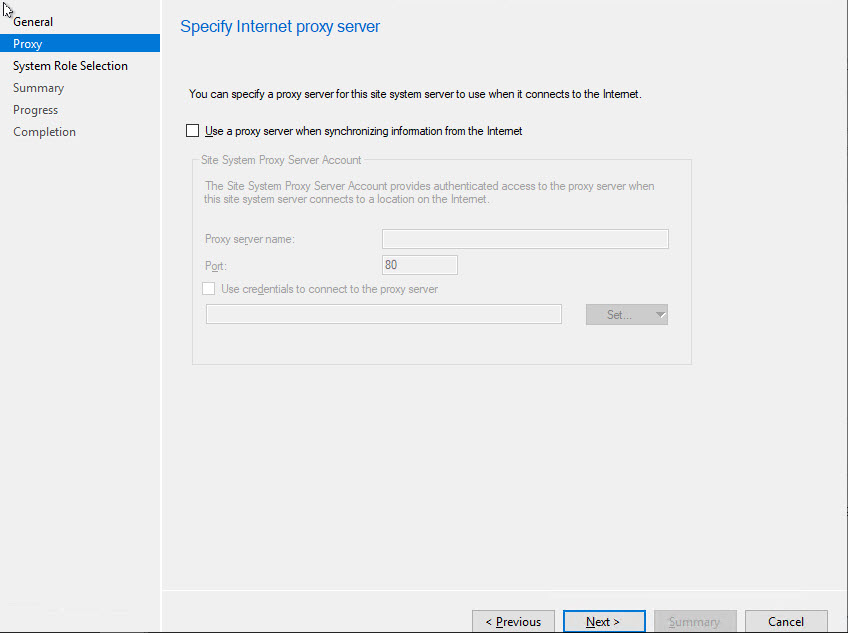Click the Proxy server name text field

pyautogui.click(x=524, y=239)
